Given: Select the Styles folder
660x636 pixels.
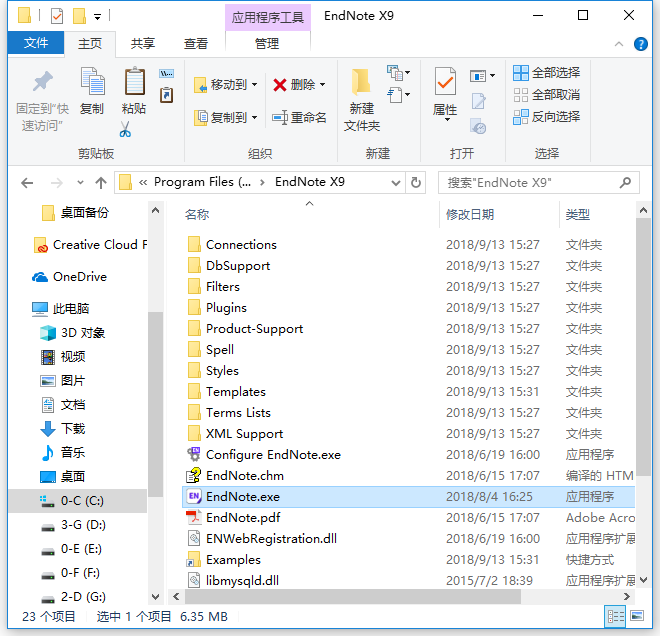Looking at the screenshot, I should pyautogui.click(x=408, y=370).
